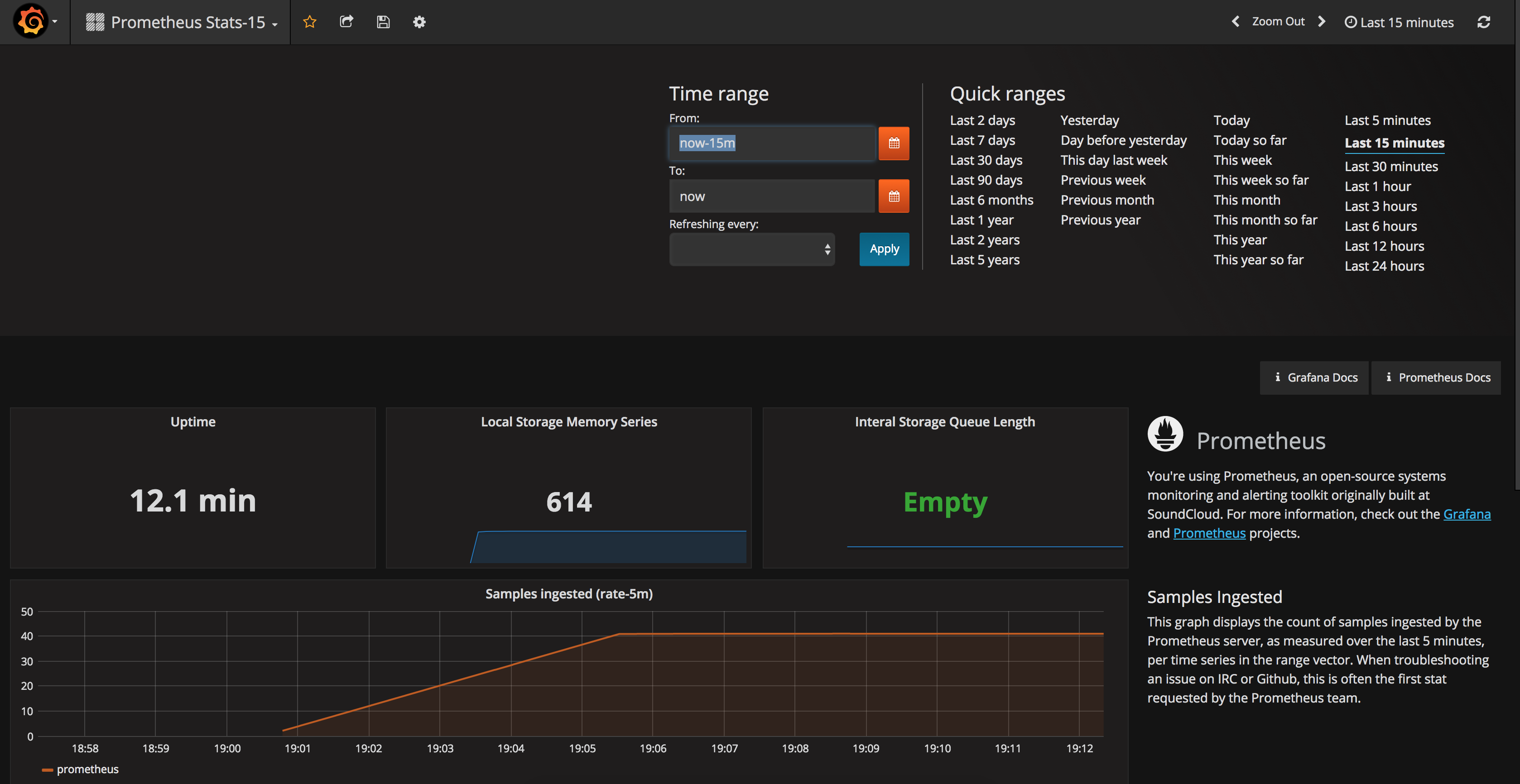The width and height of the screenshot is (1520, 784).
Task: Save the dashboard using the save icon
Action: click(383, 22)
